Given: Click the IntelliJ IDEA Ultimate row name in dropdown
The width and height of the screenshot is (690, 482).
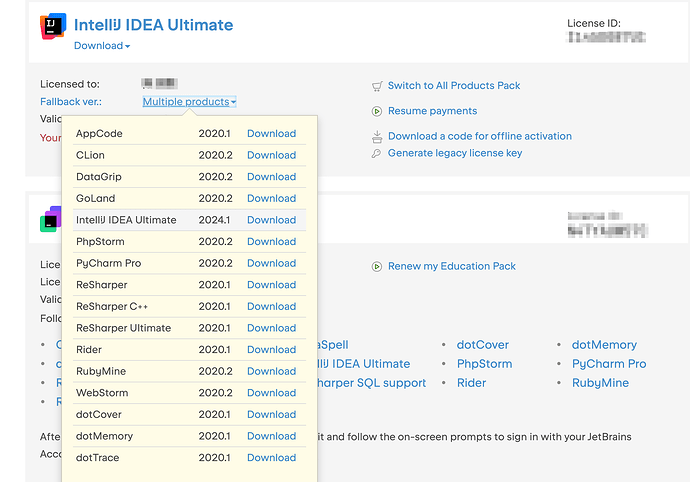Looking at the screenshot, I should click(126, 220).
